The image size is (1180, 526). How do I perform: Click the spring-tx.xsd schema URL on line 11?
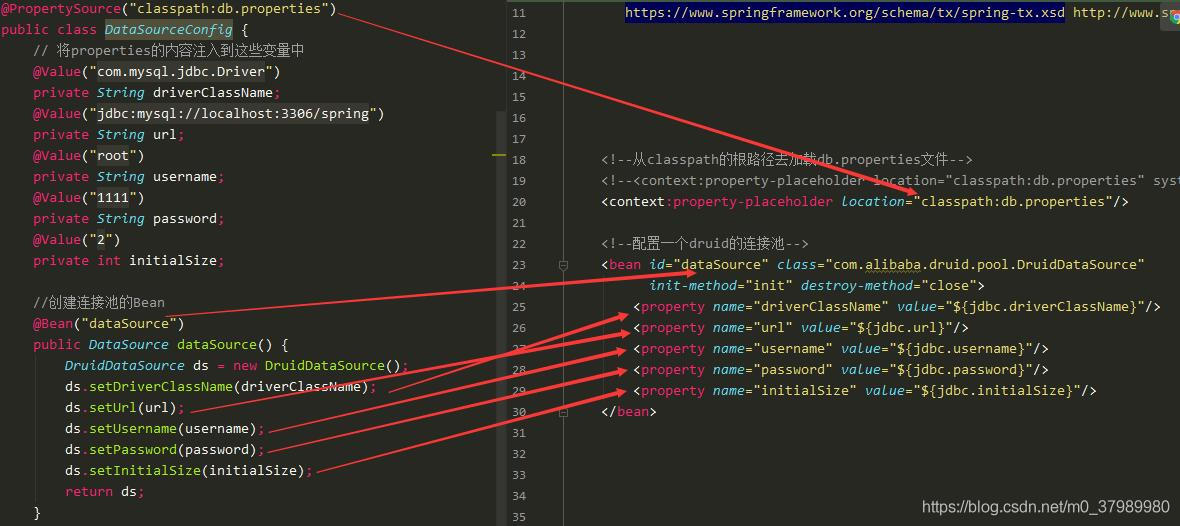pyautogui.click(x=844, y=13)
